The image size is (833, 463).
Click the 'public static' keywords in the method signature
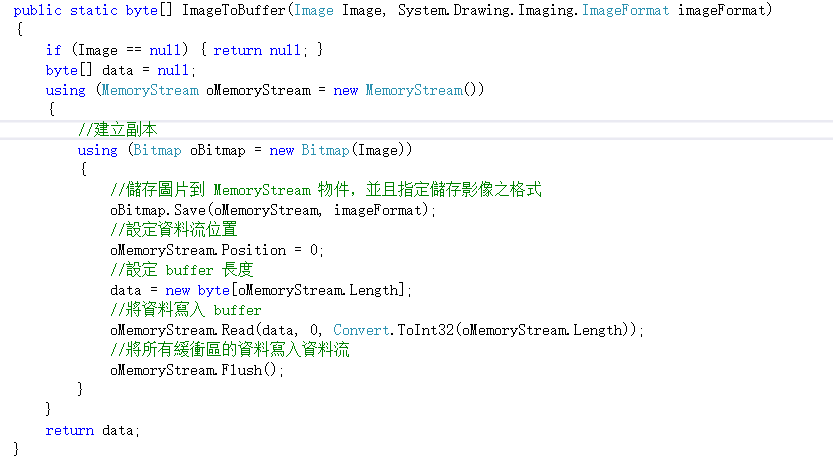click(65, 11)
